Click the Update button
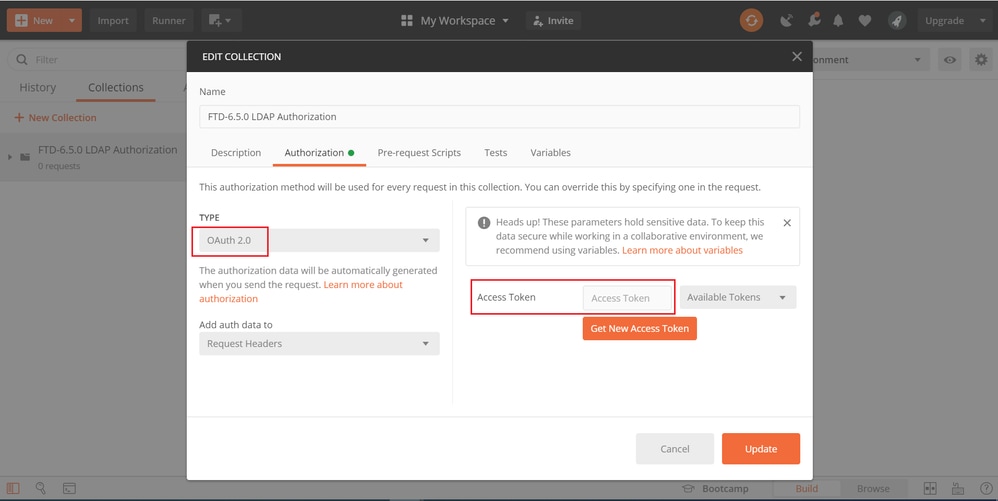The image size is (998, 501). 761,449
